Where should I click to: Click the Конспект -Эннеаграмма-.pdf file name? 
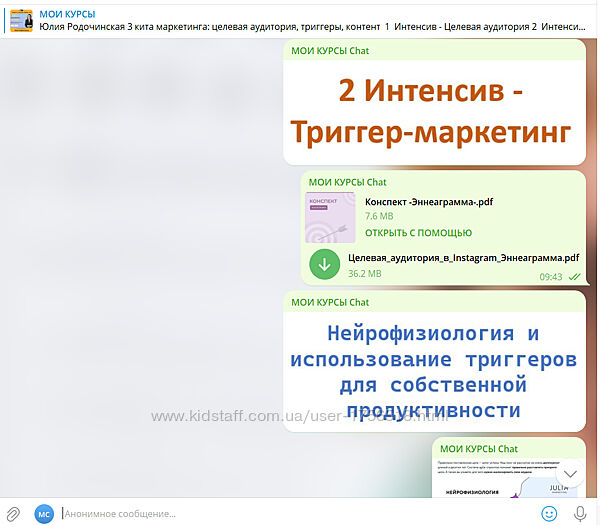coord(428,202)
